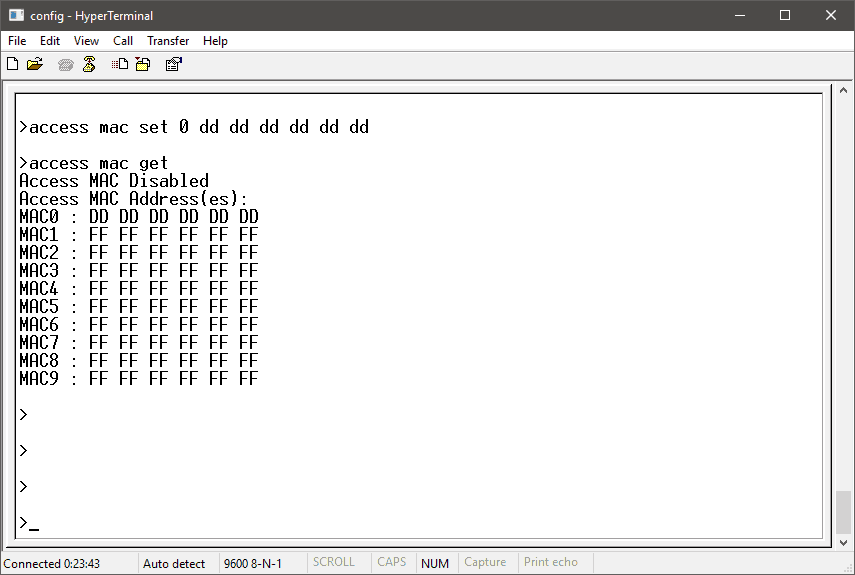
Task: Click the vertical scrollbar up arrow
Action: click(x=844, y=90)
